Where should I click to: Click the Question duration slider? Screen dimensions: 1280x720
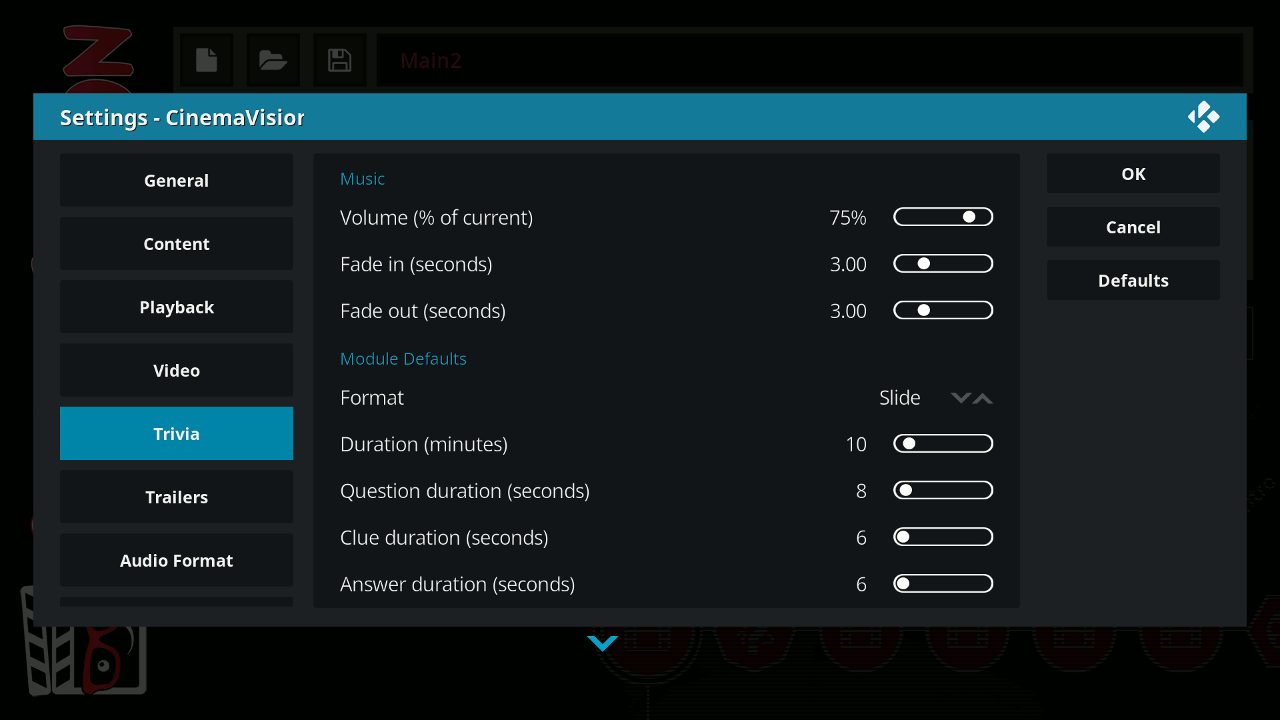tap(943, 491)
